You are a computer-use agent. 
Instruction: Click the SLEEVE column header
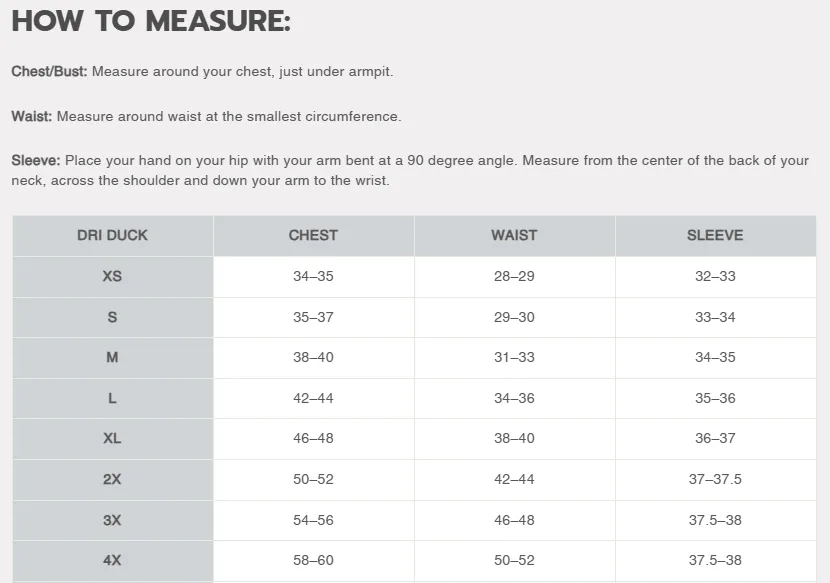click(x=715, y=235)
